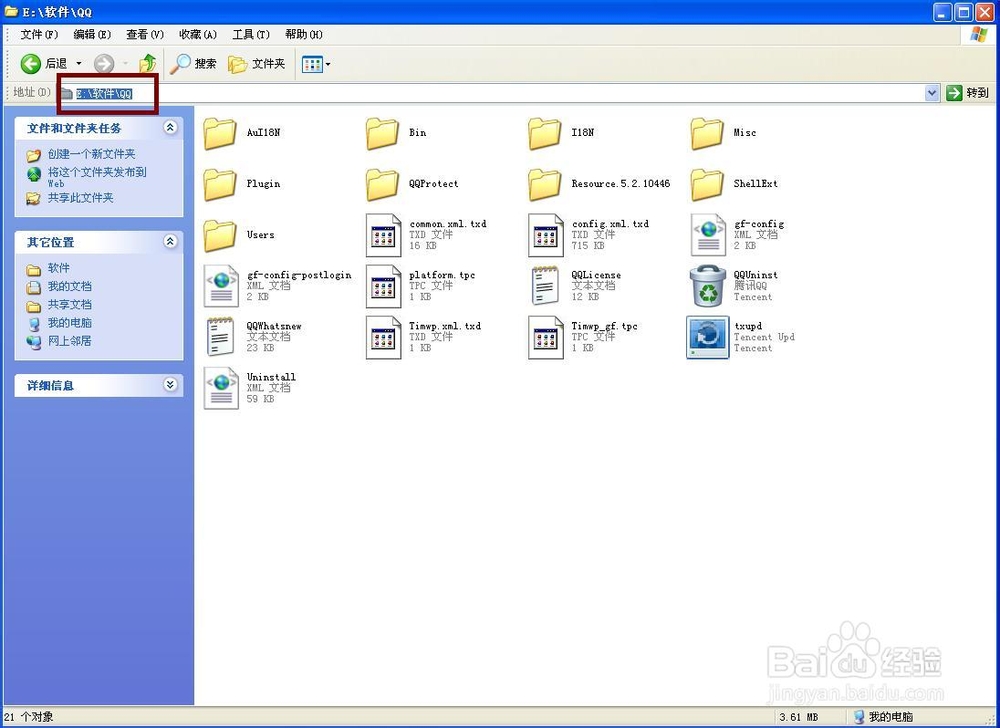Click the Windows flag logo
The width and height of the screenshot is (1000, 728).
(x=979, y=35)
